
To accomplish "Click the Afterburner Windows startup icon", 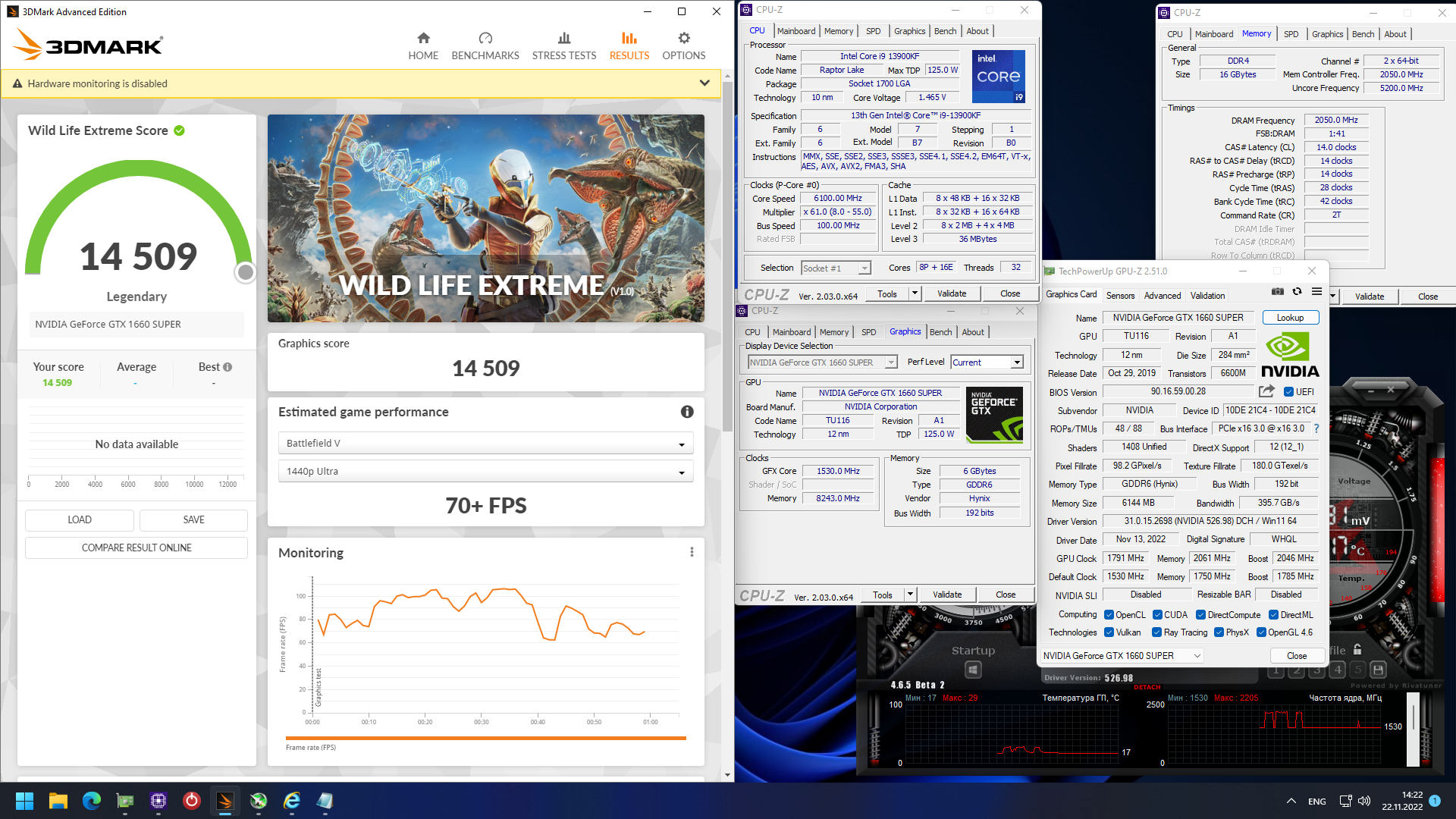I will tap(974, 670).
